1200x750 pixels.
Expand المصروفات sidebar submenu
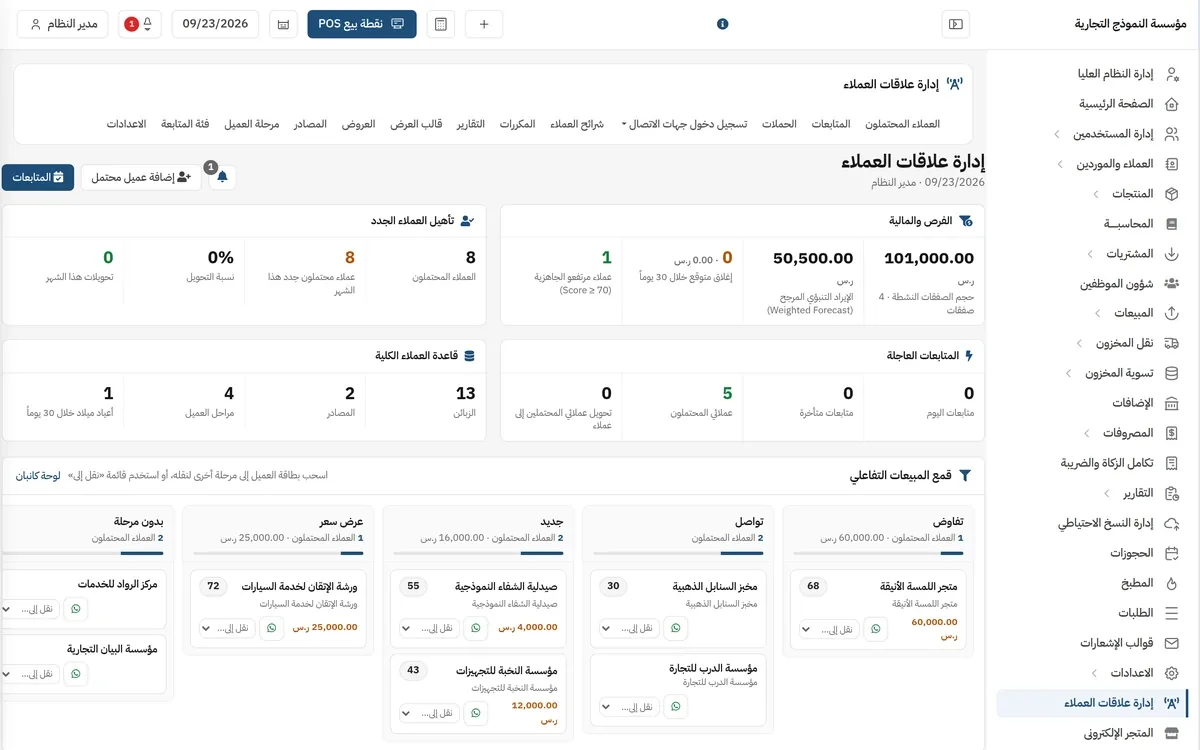(x=1087, y=434)
